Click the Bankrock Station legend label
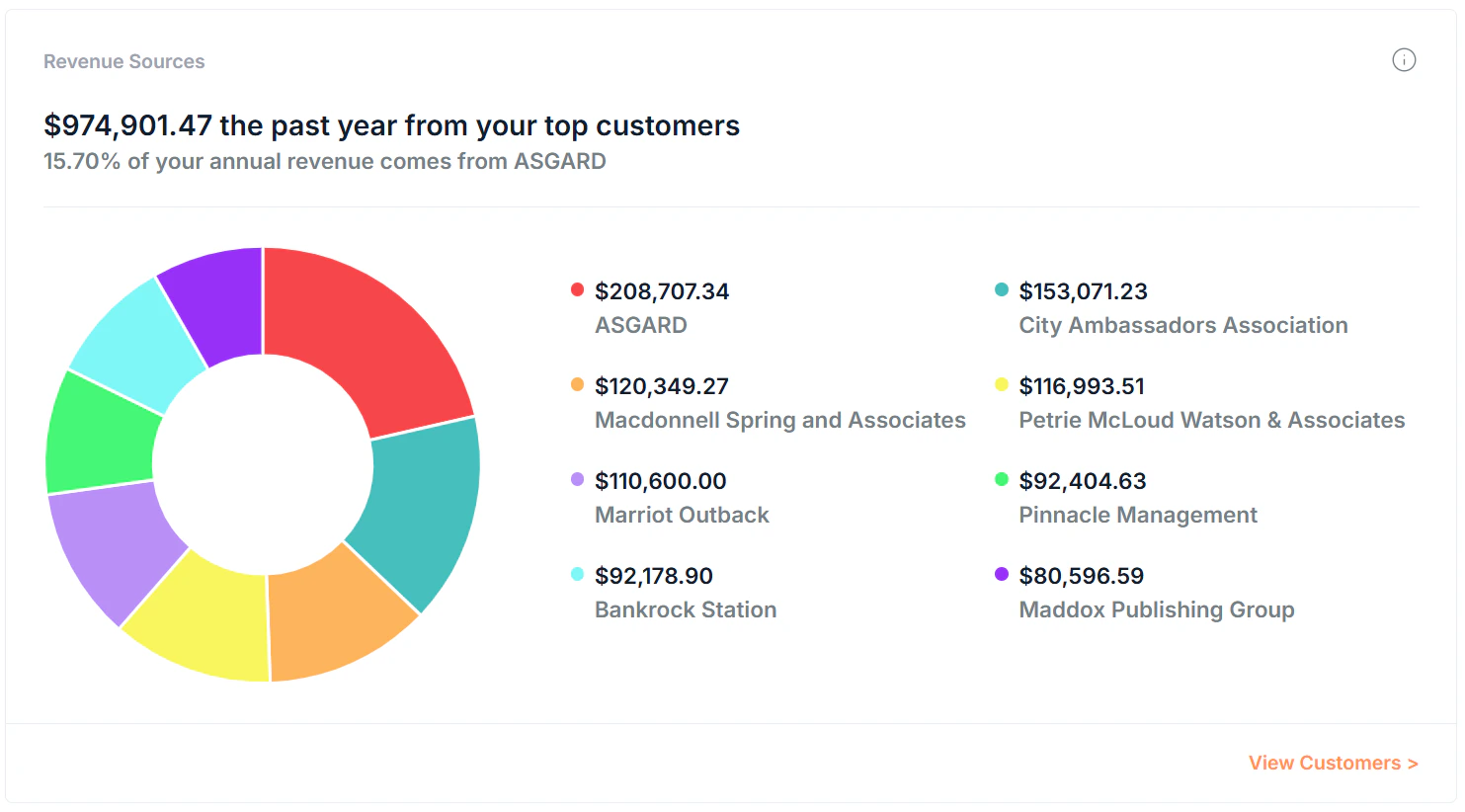 pos(685,609)
